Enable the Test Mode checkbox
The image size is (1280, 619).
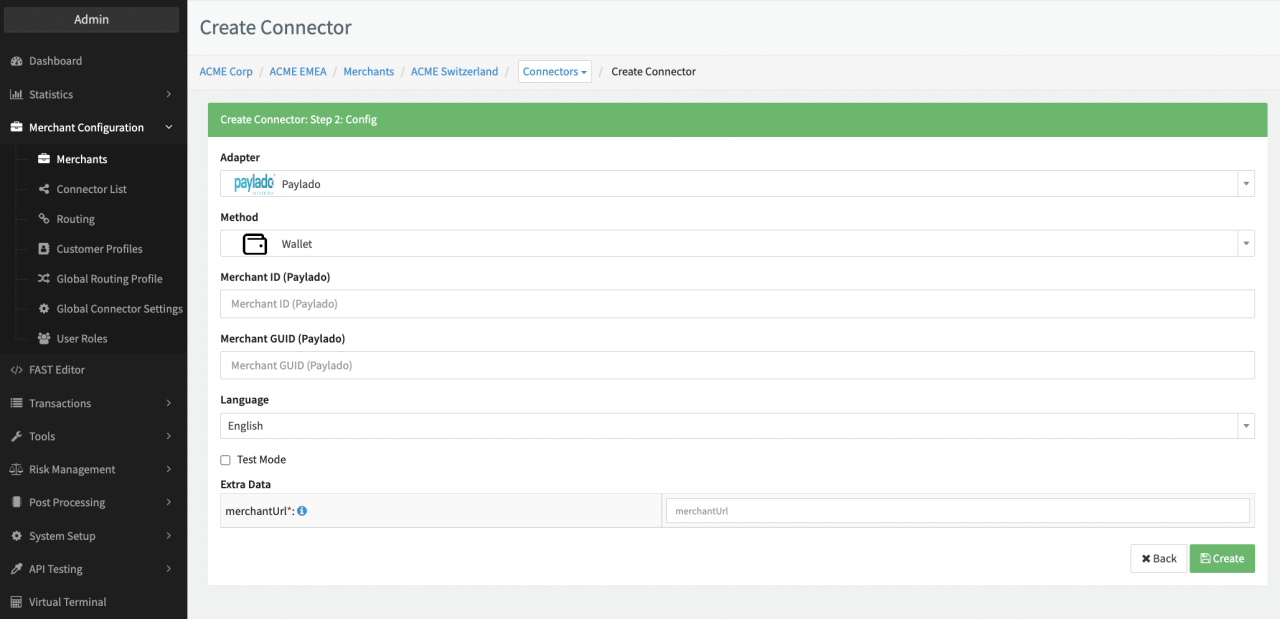click(225, 460)
